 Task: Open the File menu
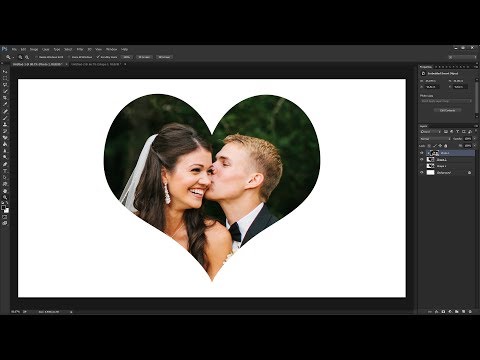[14, 49]
